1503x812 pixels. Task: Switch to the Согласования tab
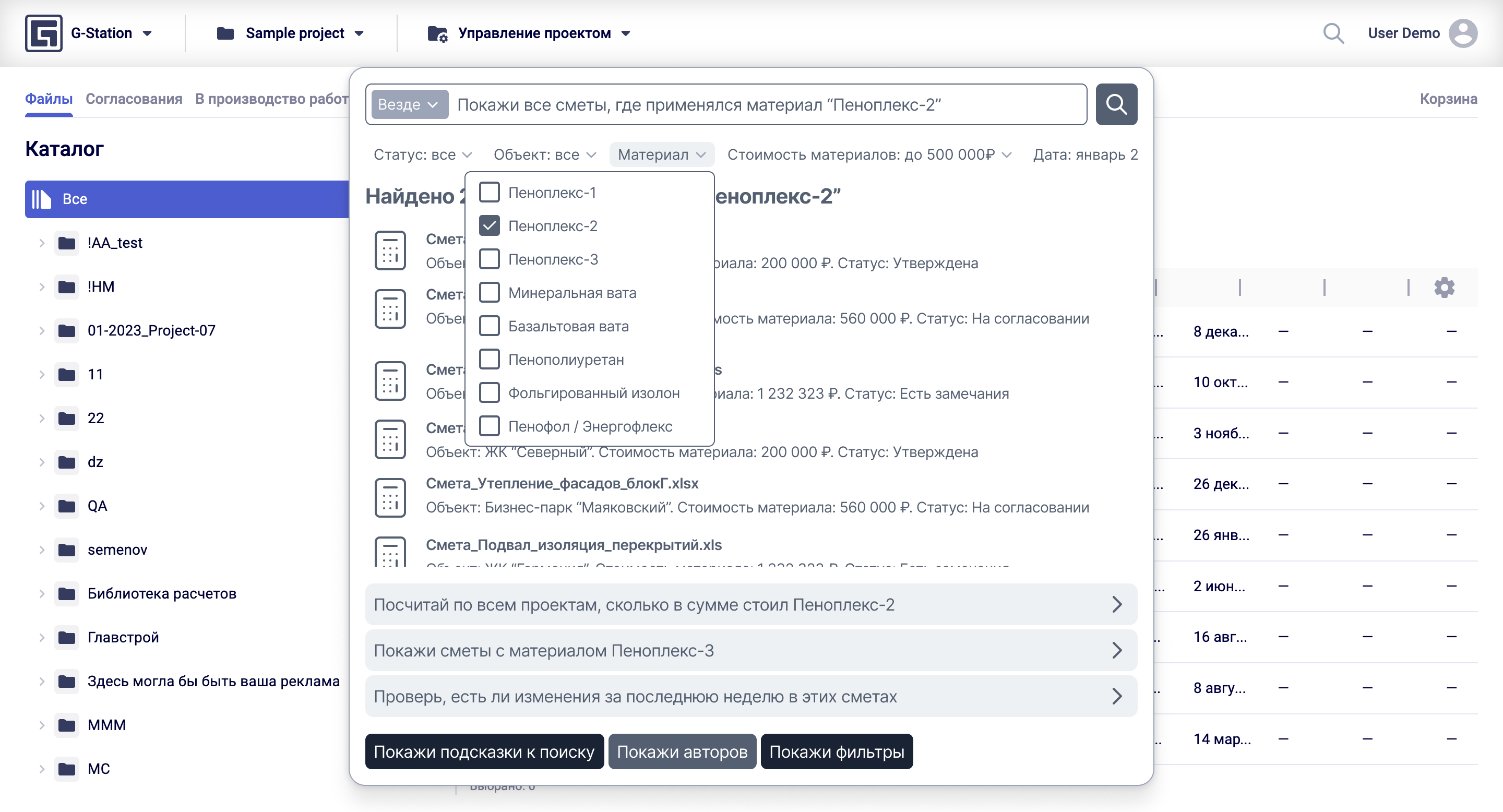point(134,99)
